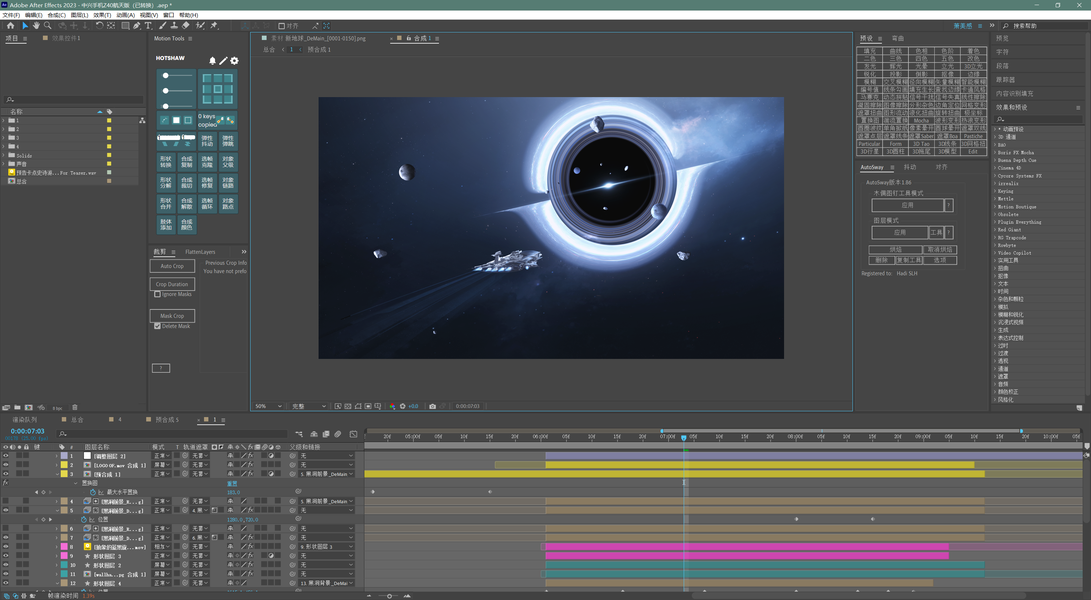Select the Type text tool
The height and width of the screenshot is (600, 1091).
148,26
